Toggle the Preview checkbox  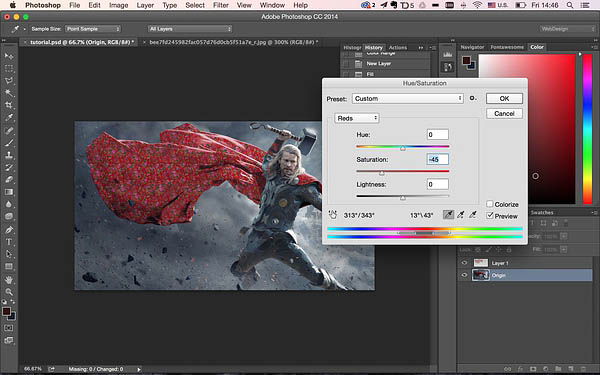tap(489, 215)
